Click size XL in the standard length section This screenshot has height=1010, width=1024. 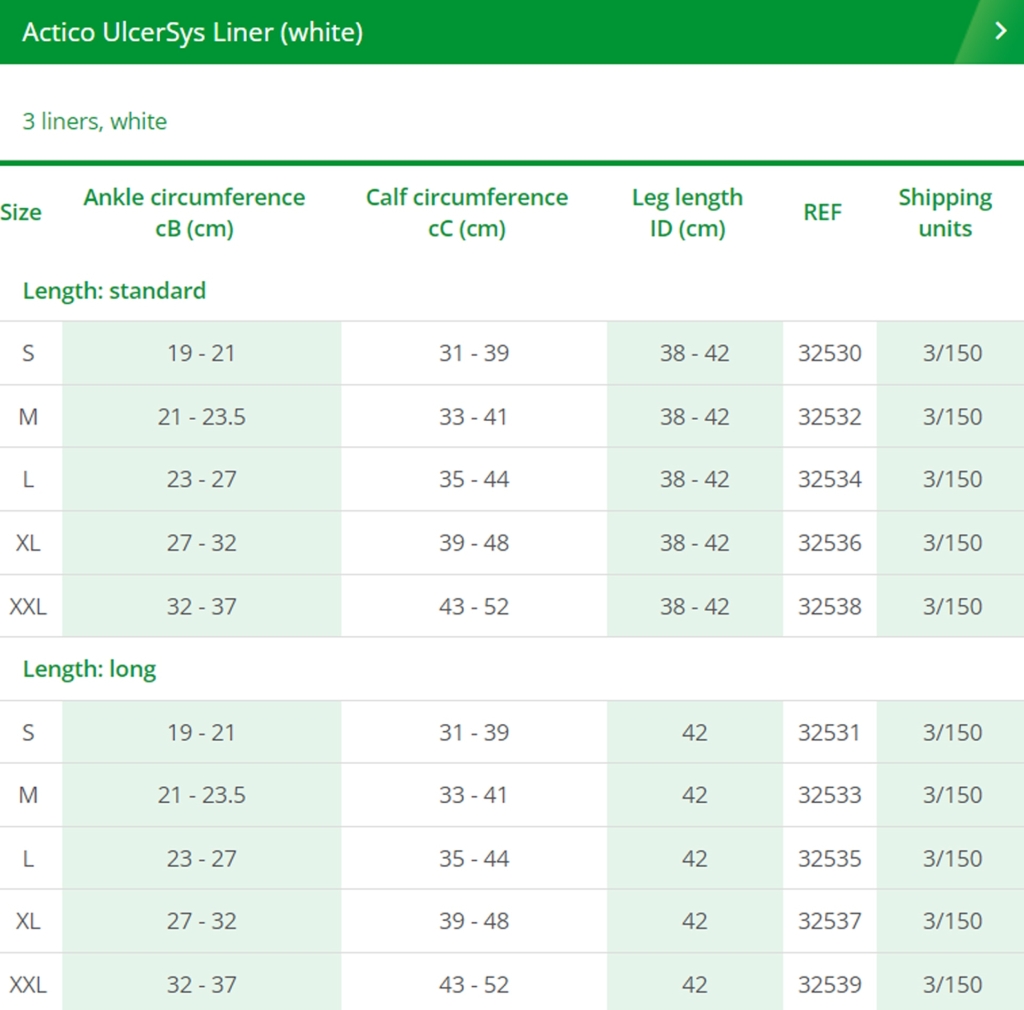tap(28, 543)
